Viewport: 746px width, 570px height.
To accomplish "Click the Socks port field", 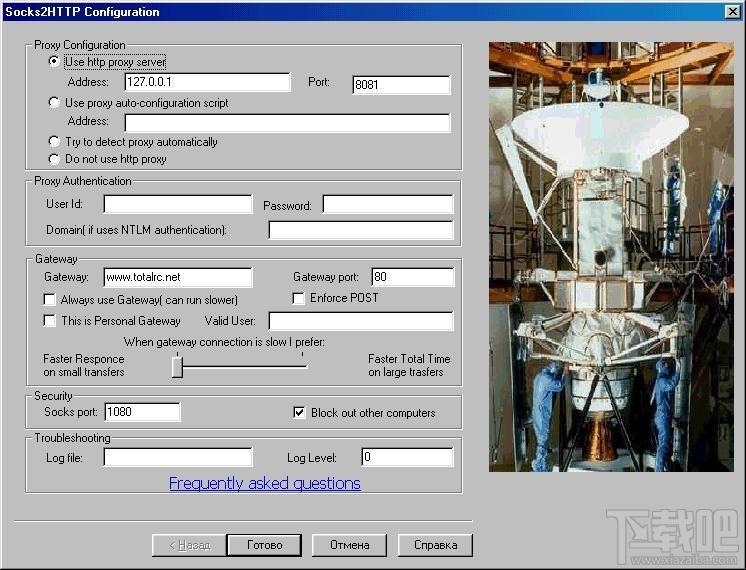I will 141,412.
